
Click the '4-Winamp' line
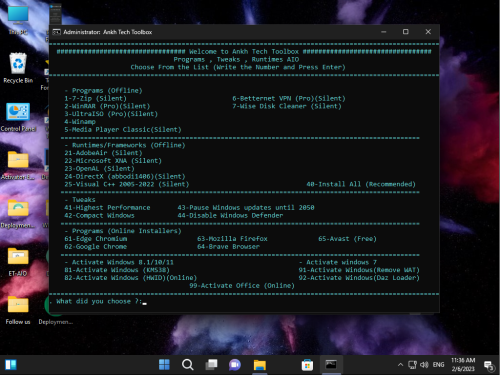click(80, 122)
